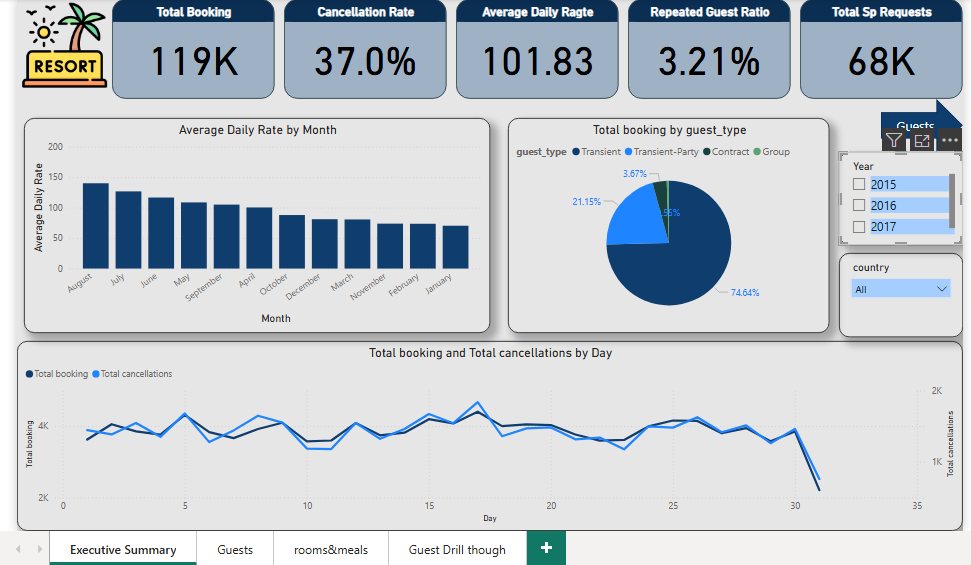Screen dimensions: 971x565
Task: Tick the 2015 year checkbox
Action: tap(859, 185)
